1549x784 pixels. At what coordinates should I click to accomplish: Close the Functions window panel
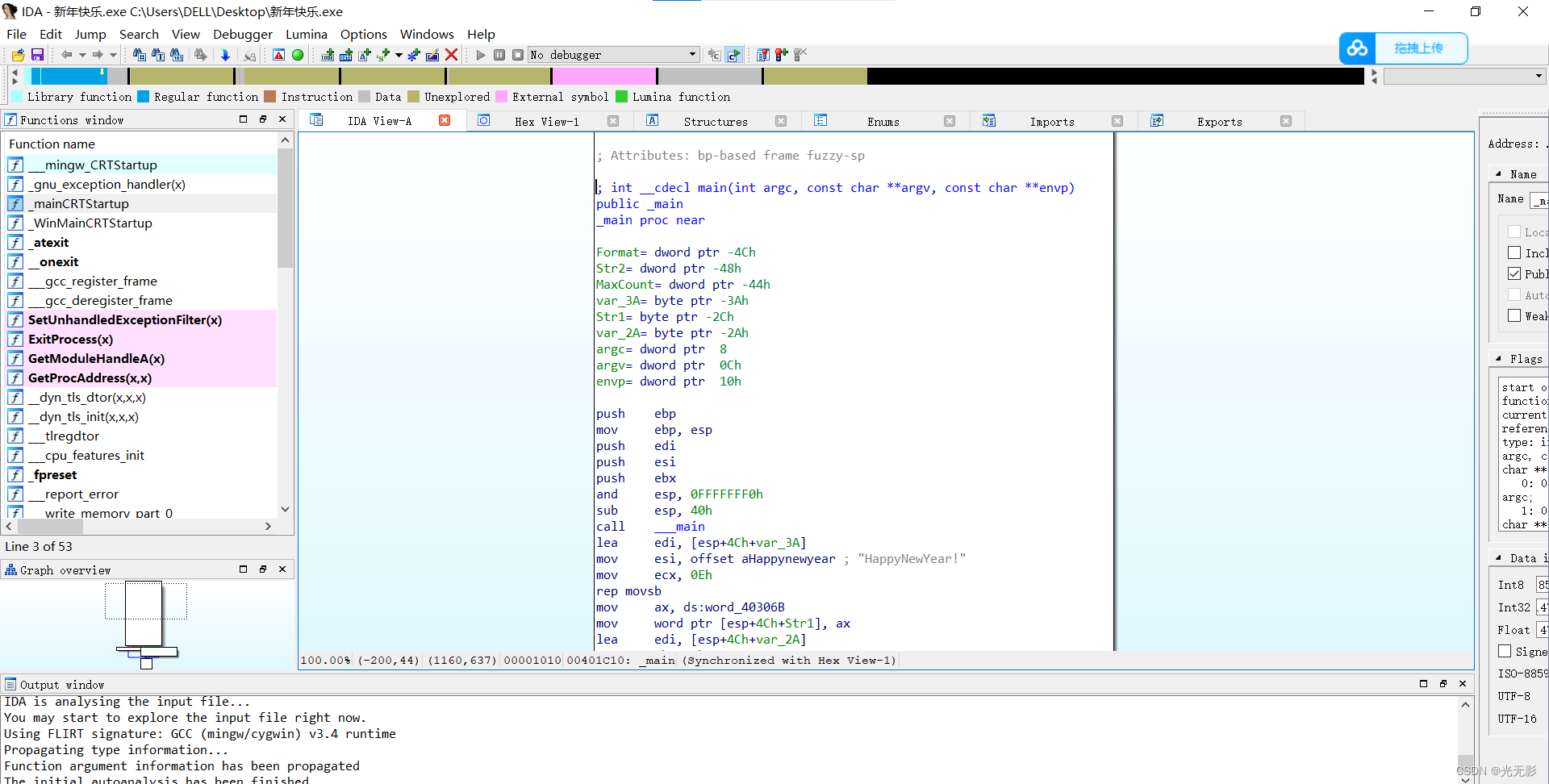pos(282,119)
